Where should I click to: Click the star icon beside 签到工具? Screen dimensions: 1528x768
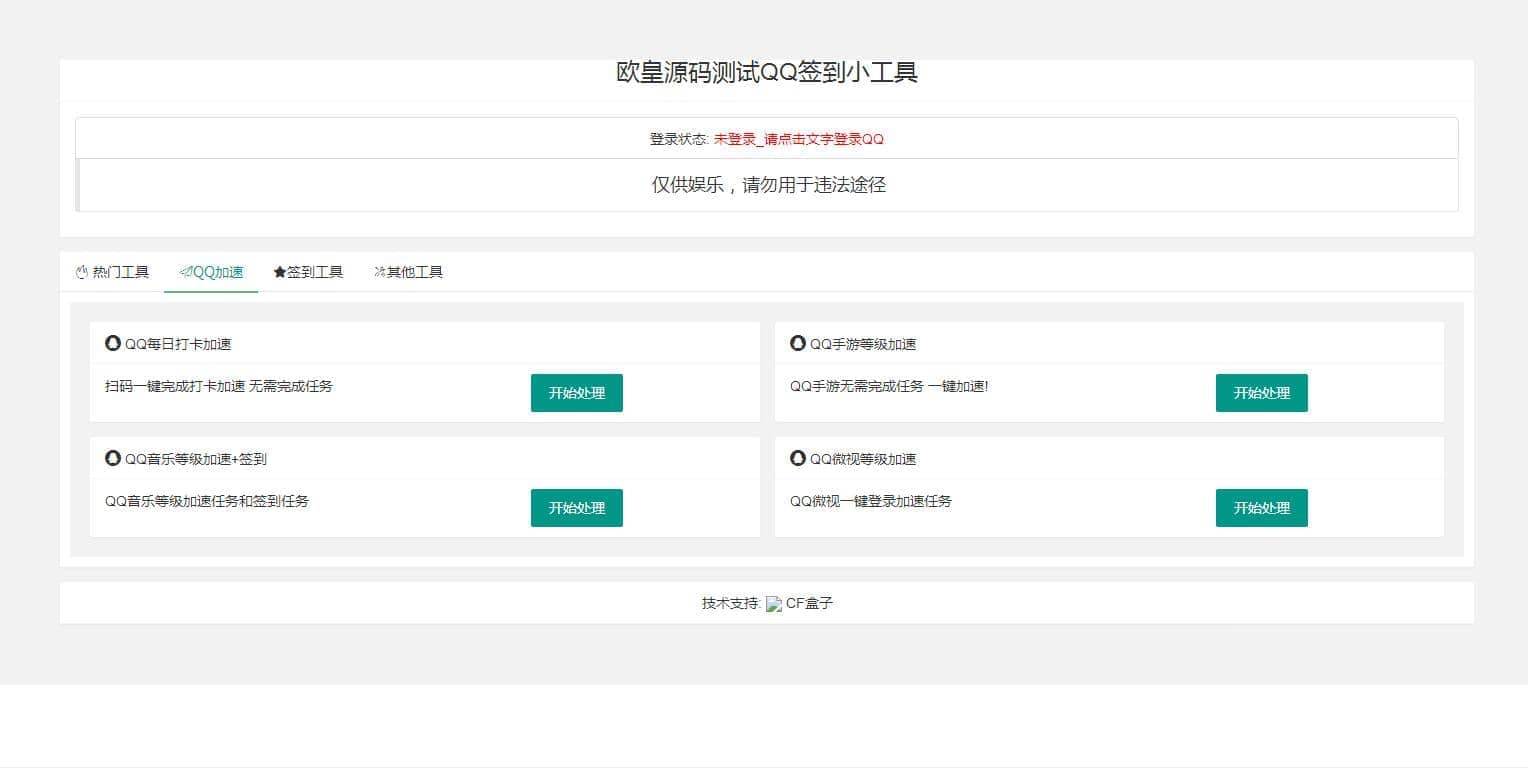279,272
